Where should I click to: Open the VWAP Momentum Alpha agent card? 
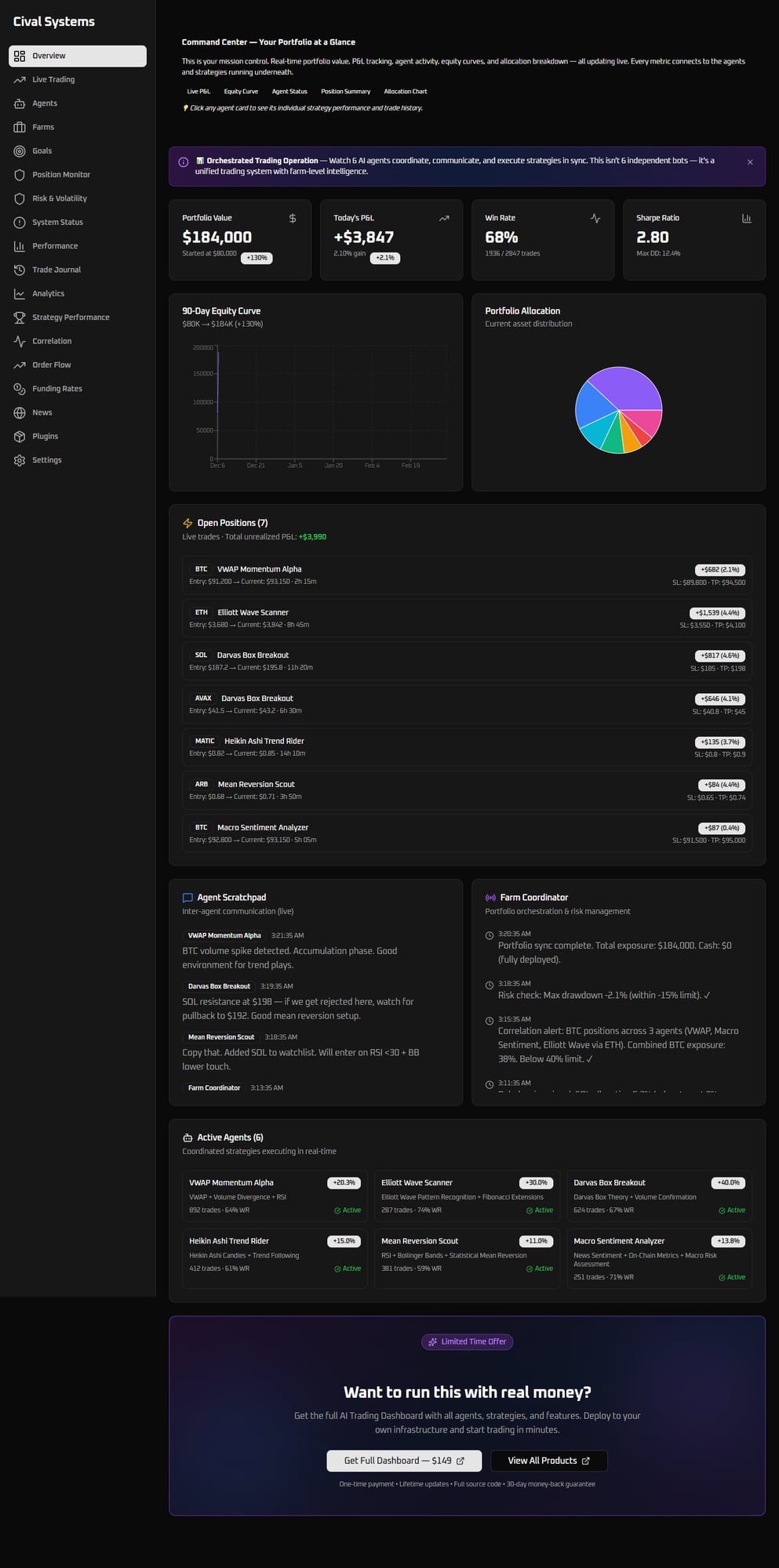click(x=275, y=1196)
